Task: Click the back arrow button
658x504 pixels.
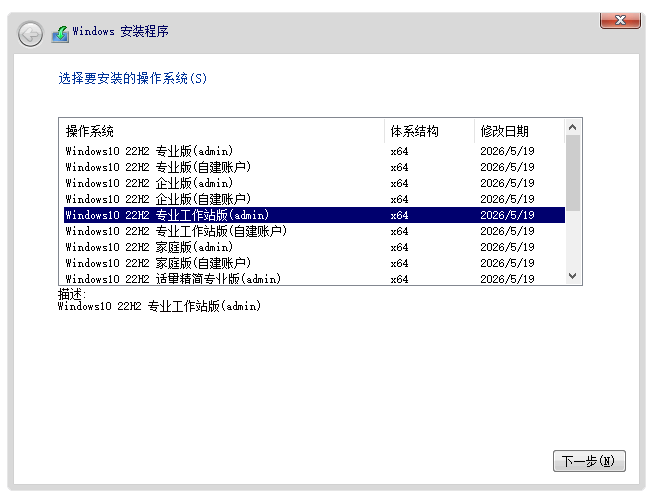Action: pos(30,34)
